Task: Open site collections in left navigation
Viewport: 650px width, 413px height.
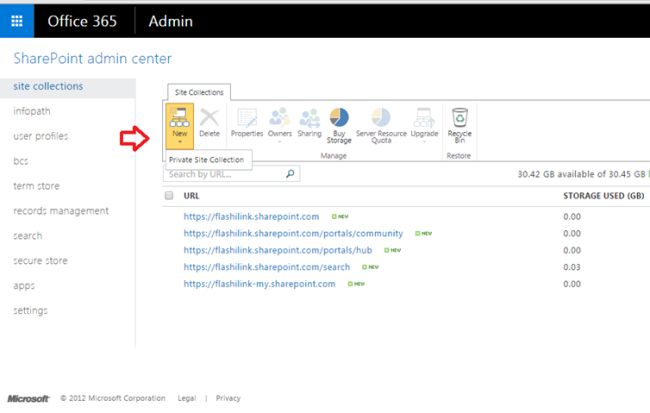Action: pyautogui.click(x=48, y=86)
